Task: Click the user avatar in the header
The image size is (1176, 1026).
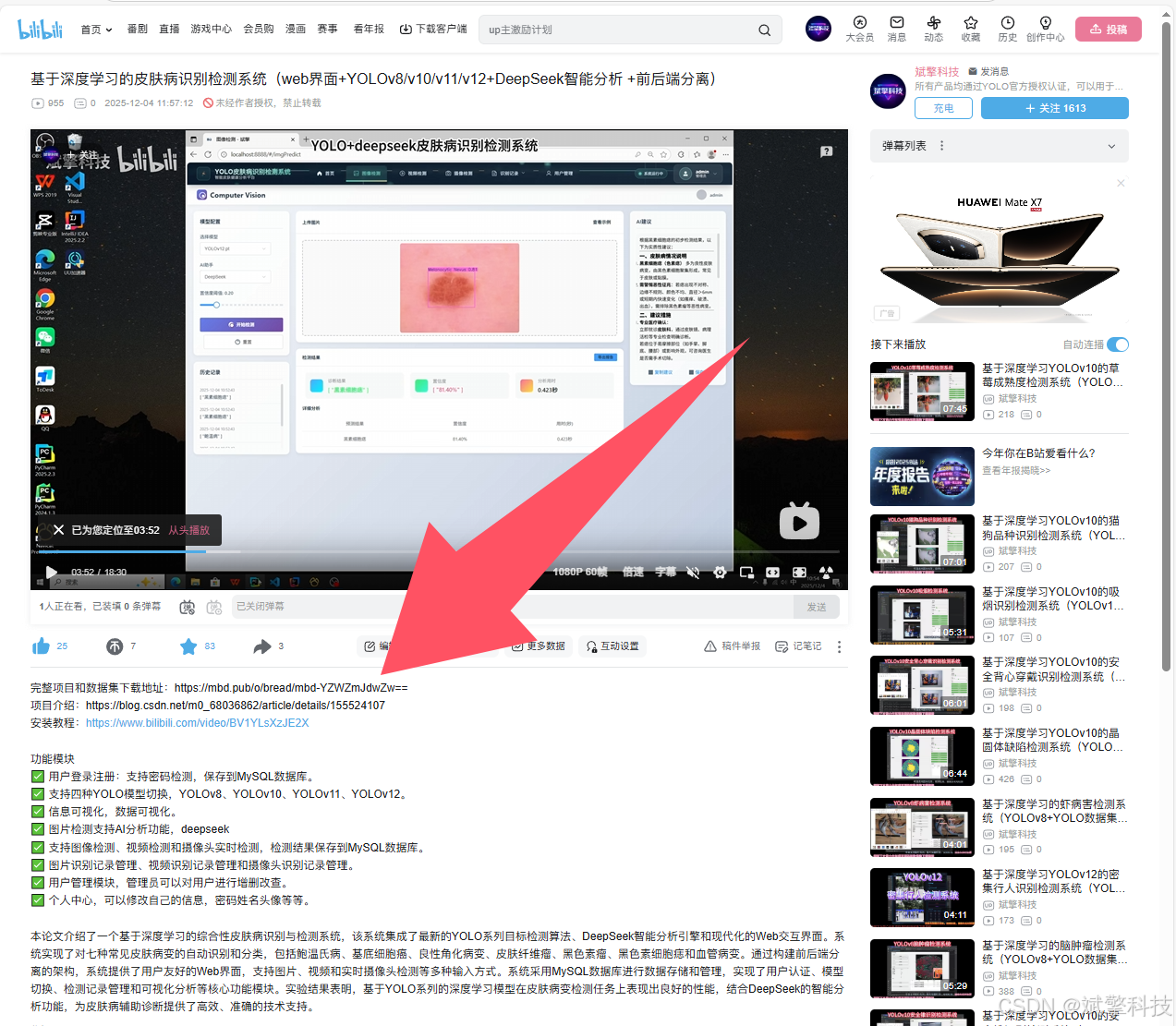Action: tap(818, 29)
